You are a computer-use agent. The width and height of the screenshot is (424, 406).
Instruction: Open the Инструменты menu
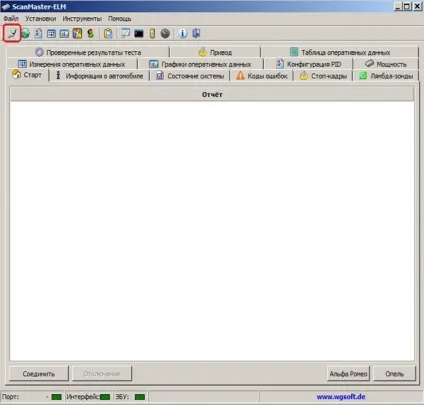click(82, 19)
